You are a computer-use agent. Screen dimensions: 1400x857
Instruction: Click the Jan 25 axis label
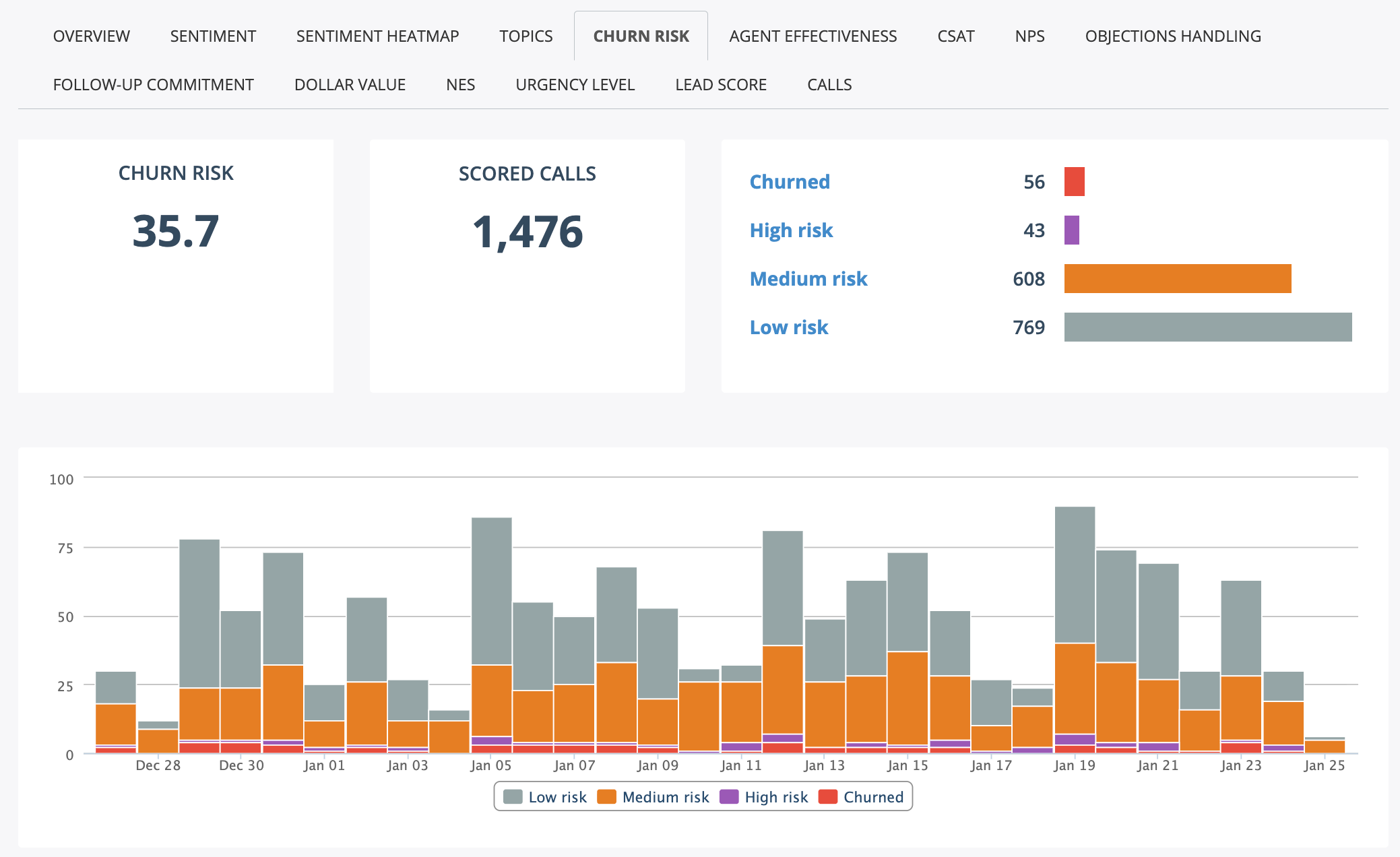(1325, 765)
